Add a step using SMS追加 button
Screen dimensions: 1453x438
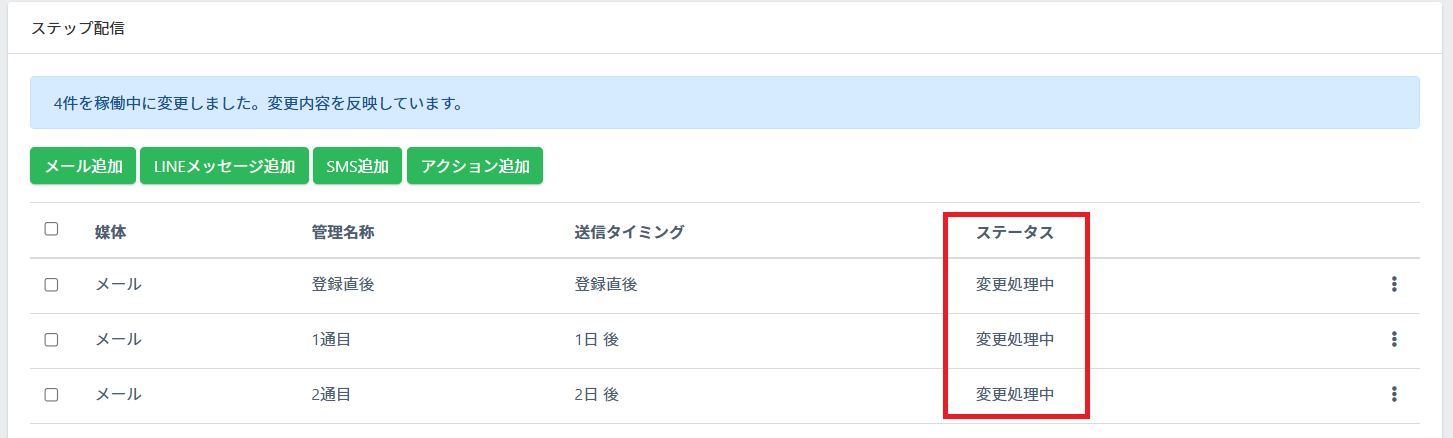pyautogui.click(x=358, y=166)
